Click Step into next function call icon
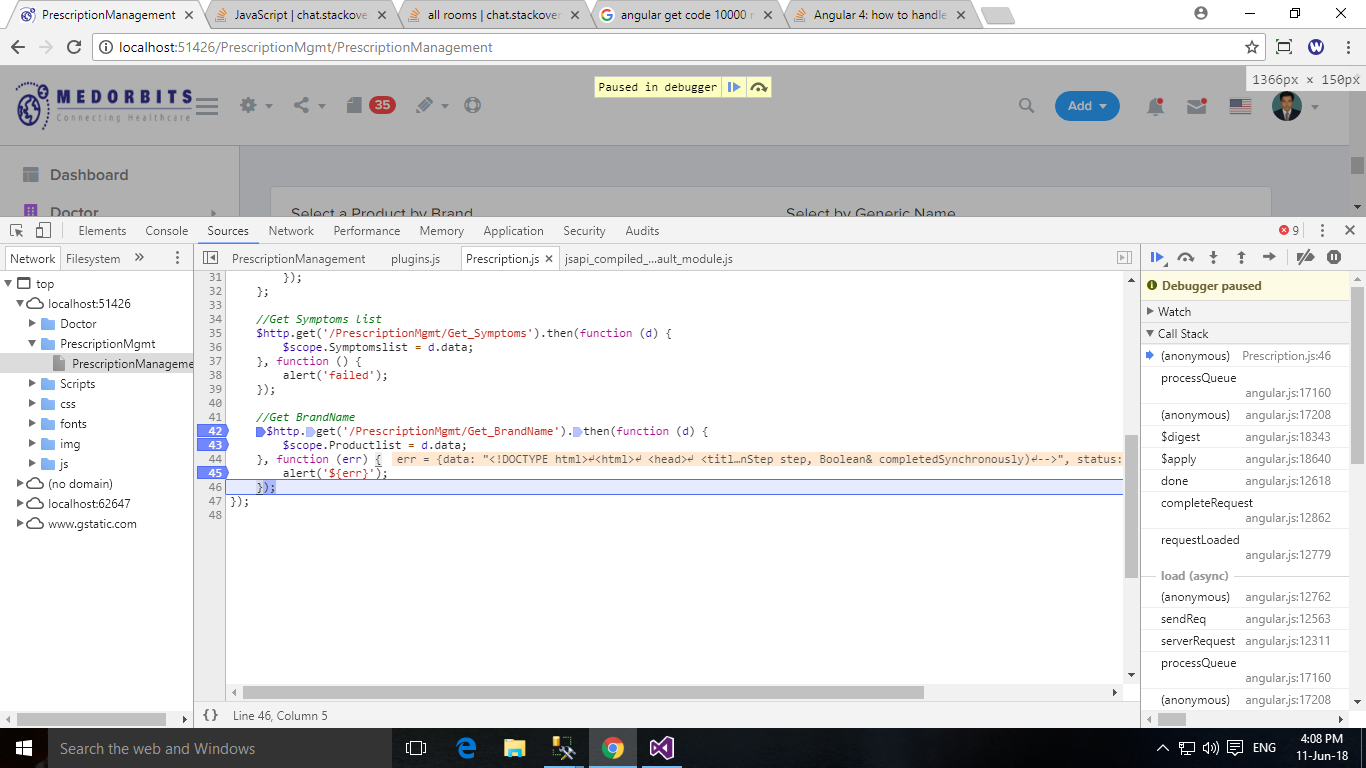This screenshot has width=1366, height=768. pyautogui.click(x=1213, y=257)
